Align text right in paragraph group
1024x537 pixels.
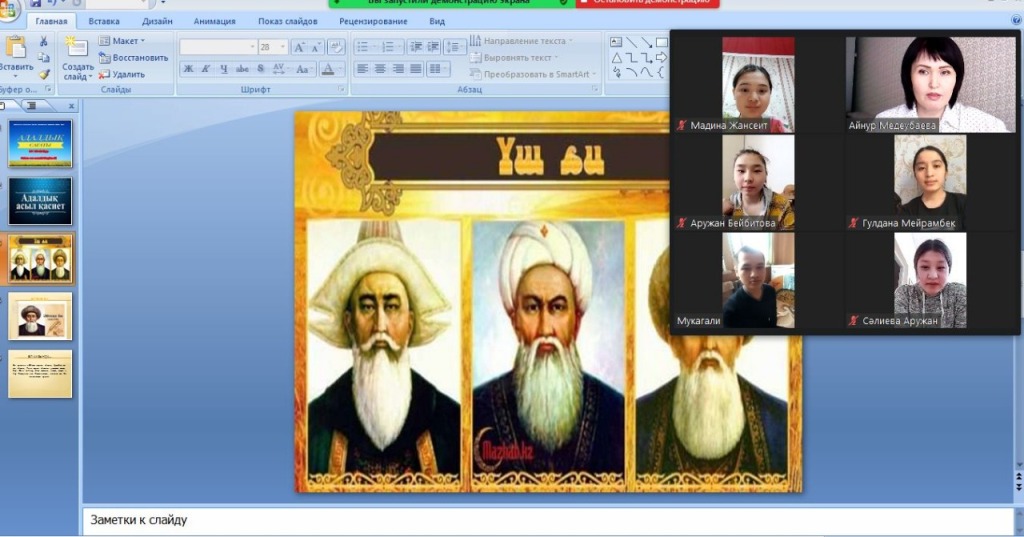398,69
